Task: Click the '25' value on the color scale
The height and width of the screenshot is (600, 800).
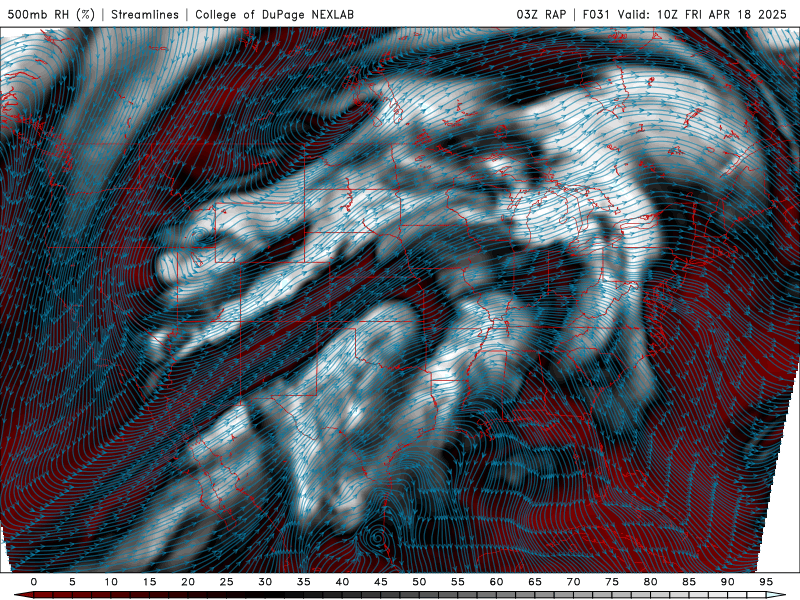Action: tap(227, 582)
